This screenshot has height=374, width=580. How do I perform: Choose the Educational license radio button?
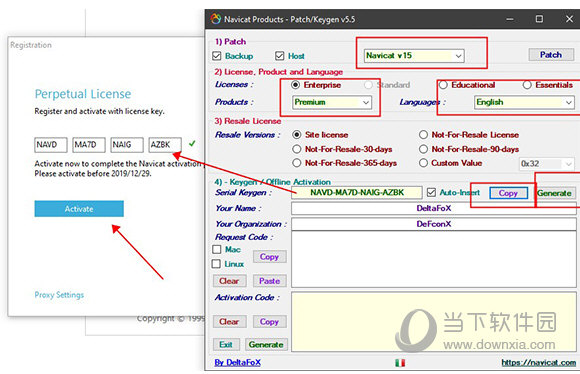(x=443, y=85)
